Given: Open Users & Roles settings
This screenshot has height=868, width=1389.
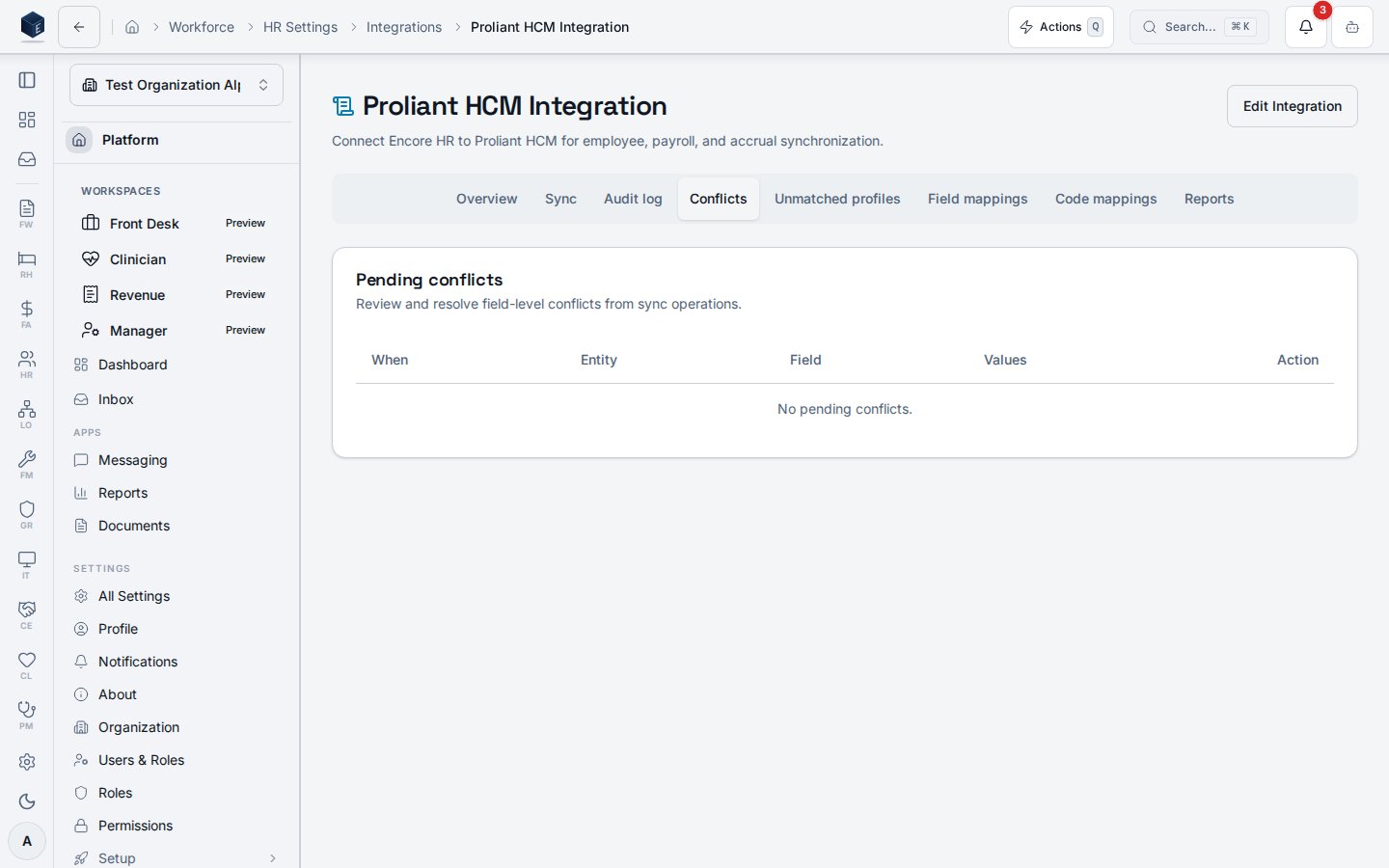Looking at the screenshot, I should tap(177, 760).
